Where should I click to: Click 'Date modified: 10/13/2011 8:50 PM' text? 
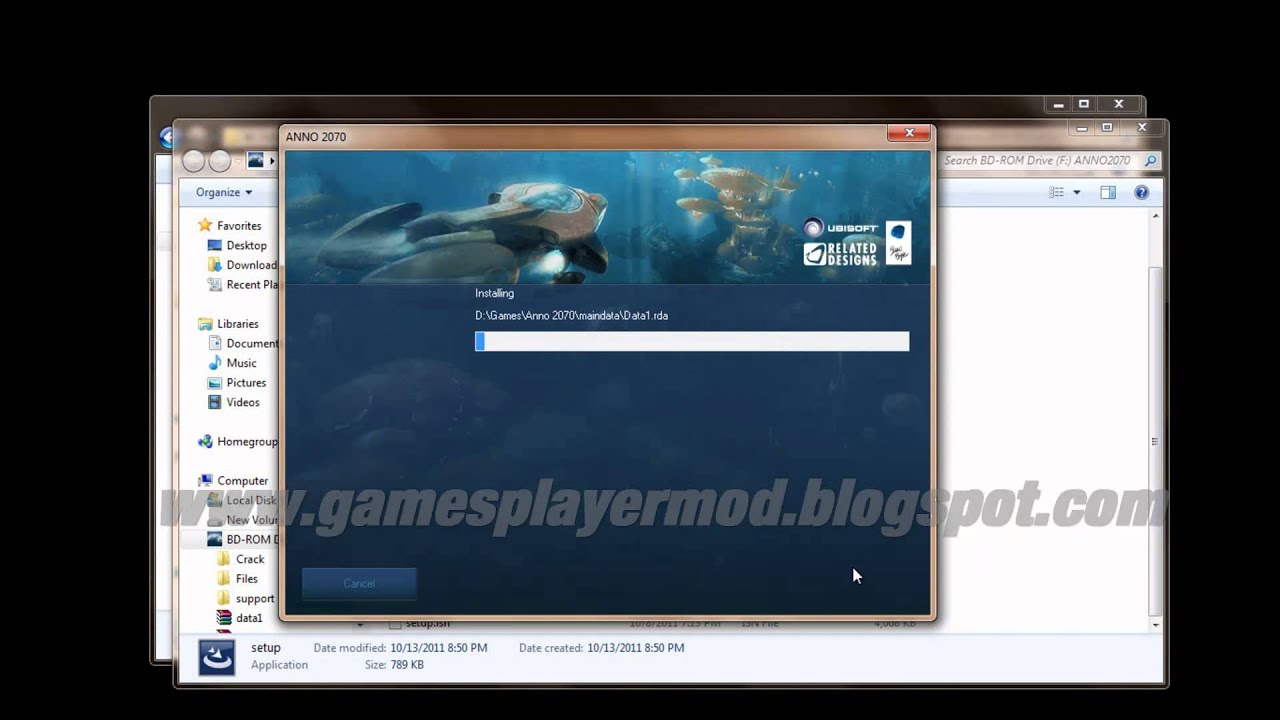(400, 648)
